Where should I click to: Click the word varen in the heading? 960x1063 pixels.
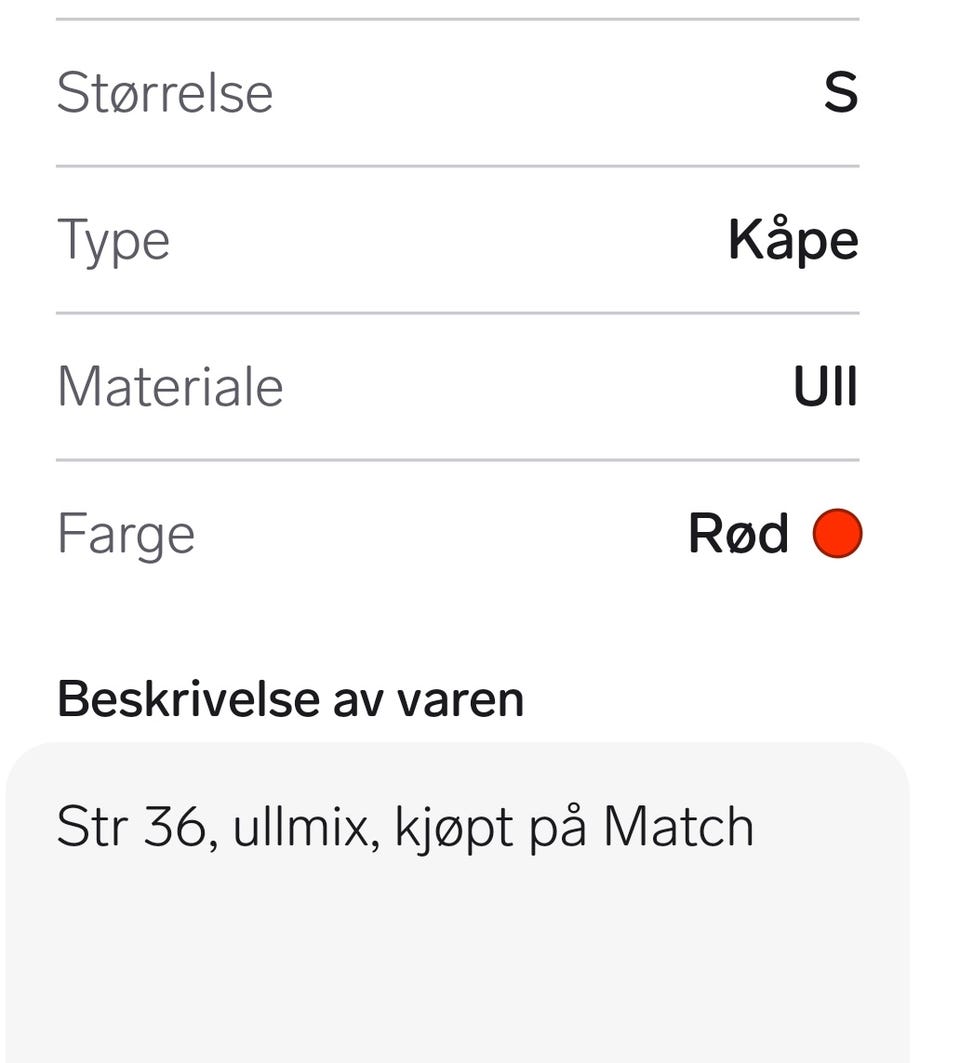point(460,702)
